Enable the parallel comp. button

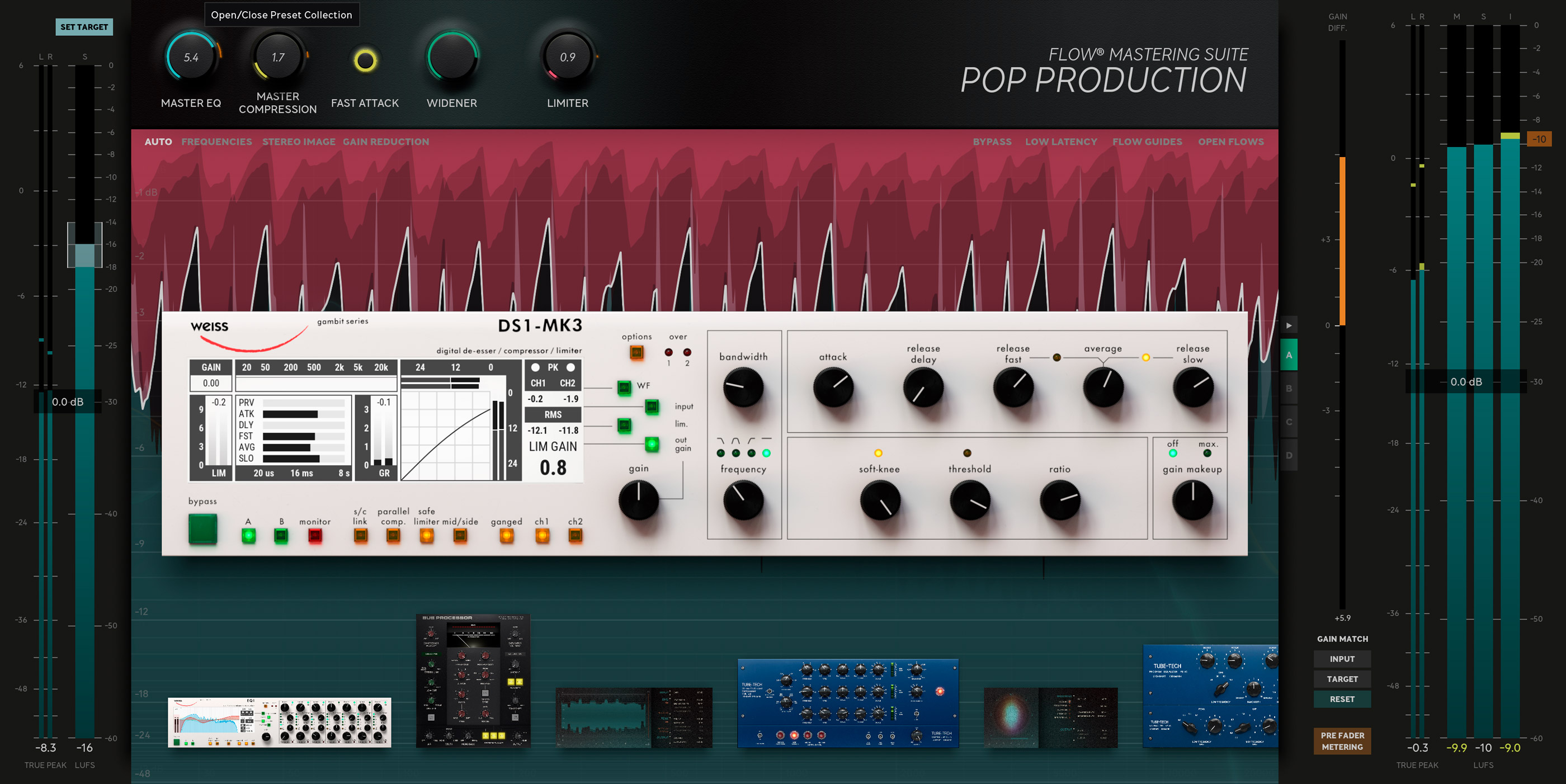393,535
